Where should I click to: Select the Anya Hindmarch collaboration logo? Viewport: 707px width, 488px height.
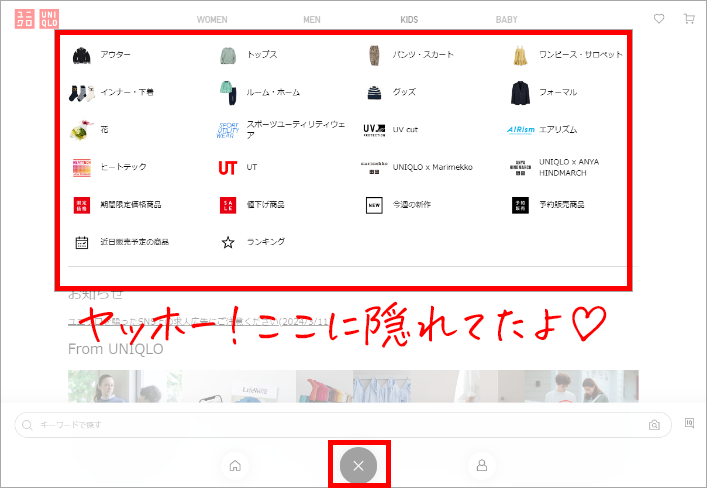(x=520, y=167)
